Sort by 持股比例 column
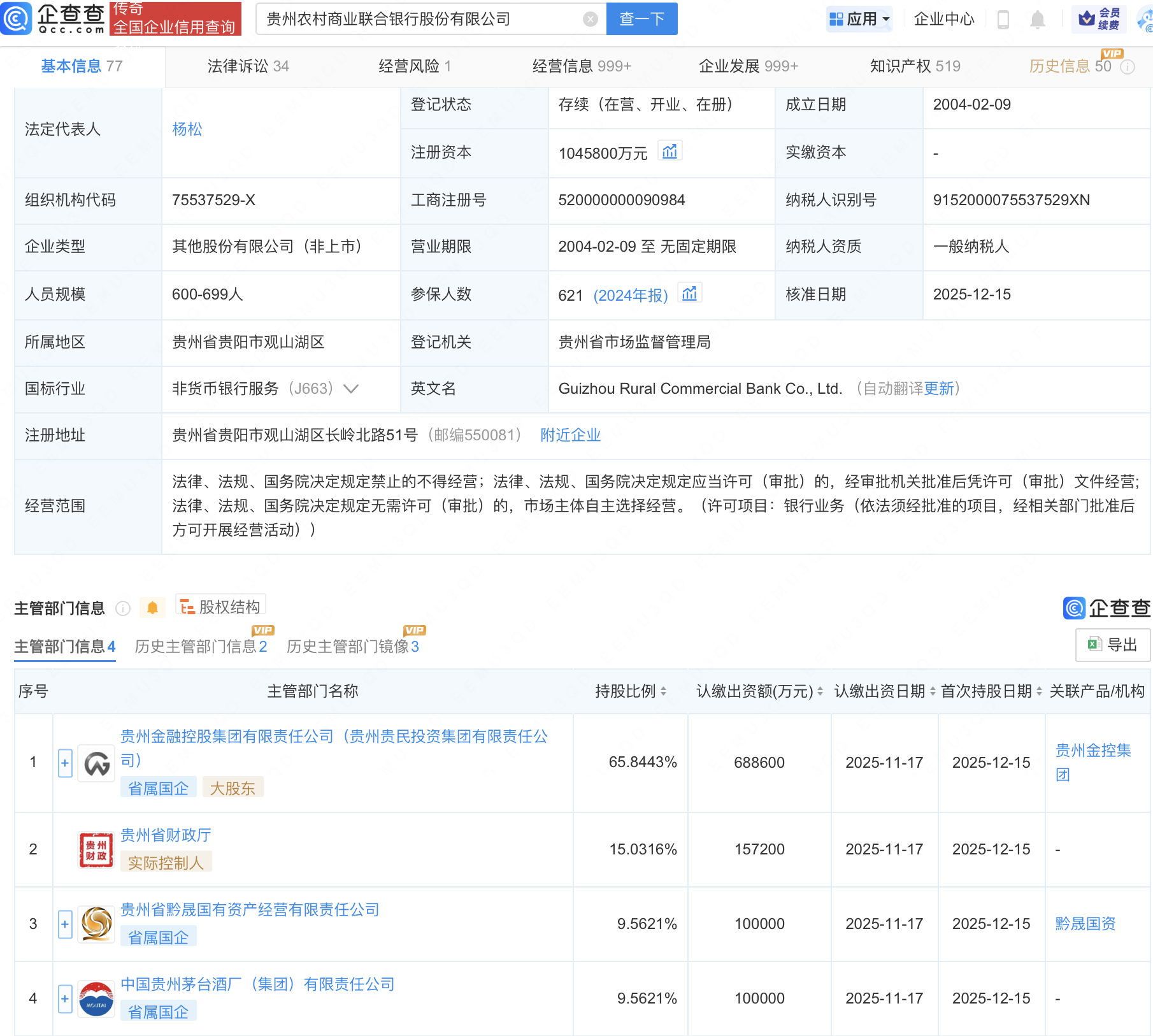Image resolution: width=1153 pixels, height=1036 pixels. 631,691
